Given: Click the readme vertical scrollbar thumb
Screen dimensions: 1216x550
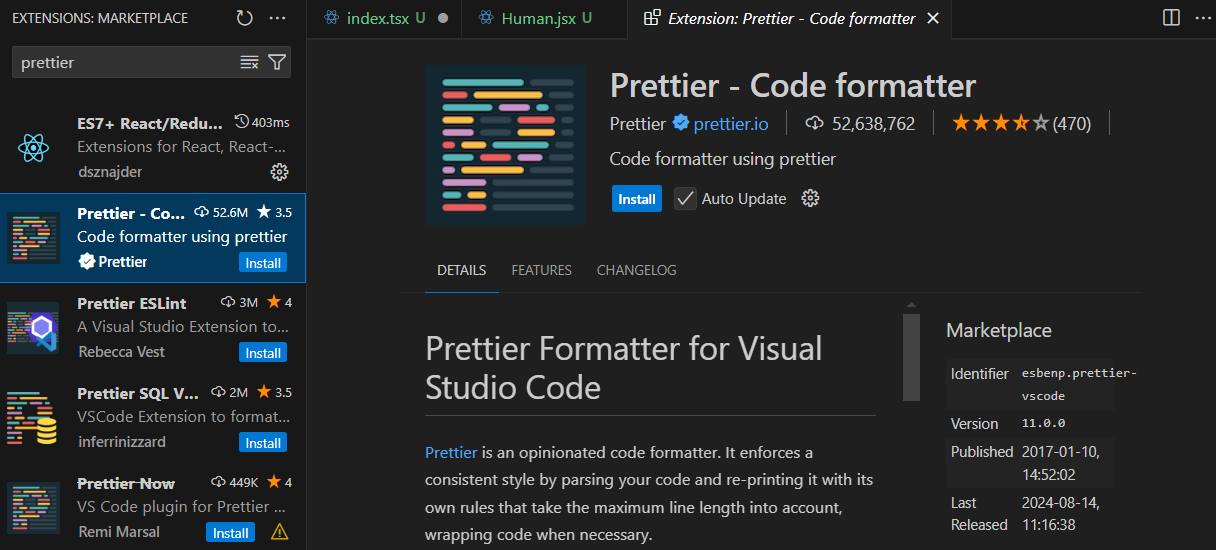Looking at the screenshot, I should coord(911,357).
